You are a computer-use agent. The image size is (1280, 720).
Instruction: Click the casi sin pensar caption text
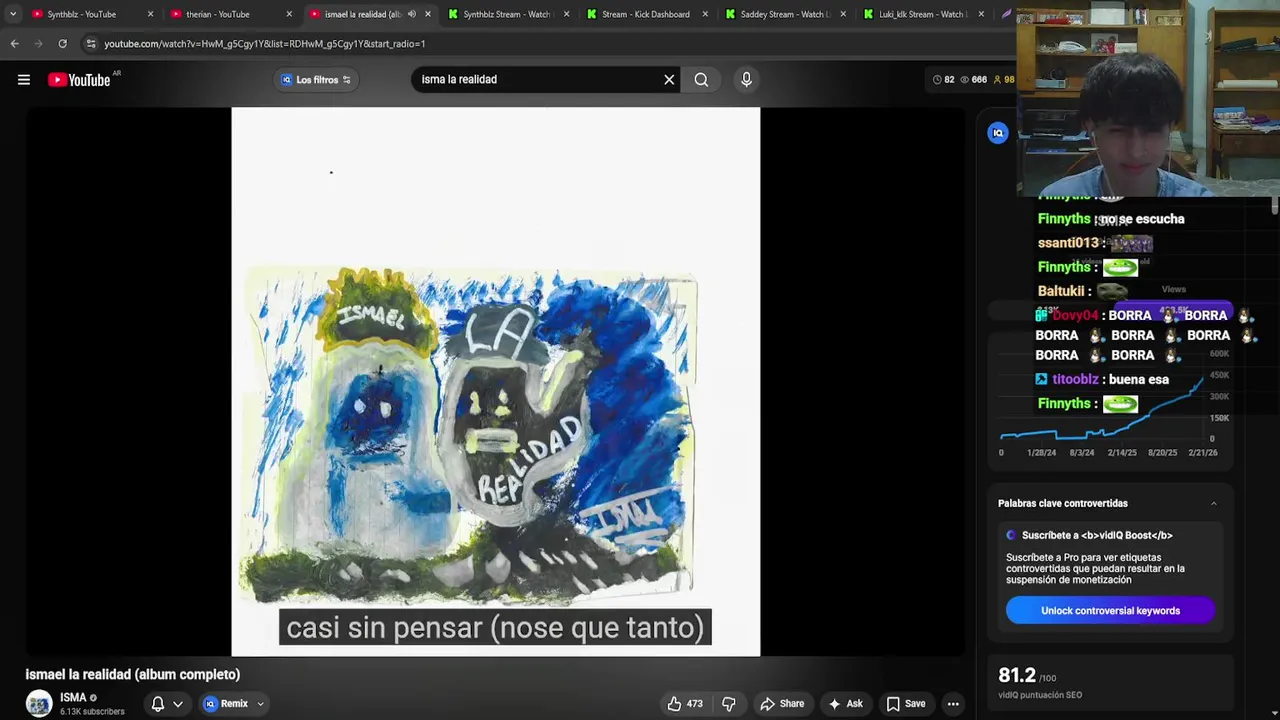[x=495, y=627]
